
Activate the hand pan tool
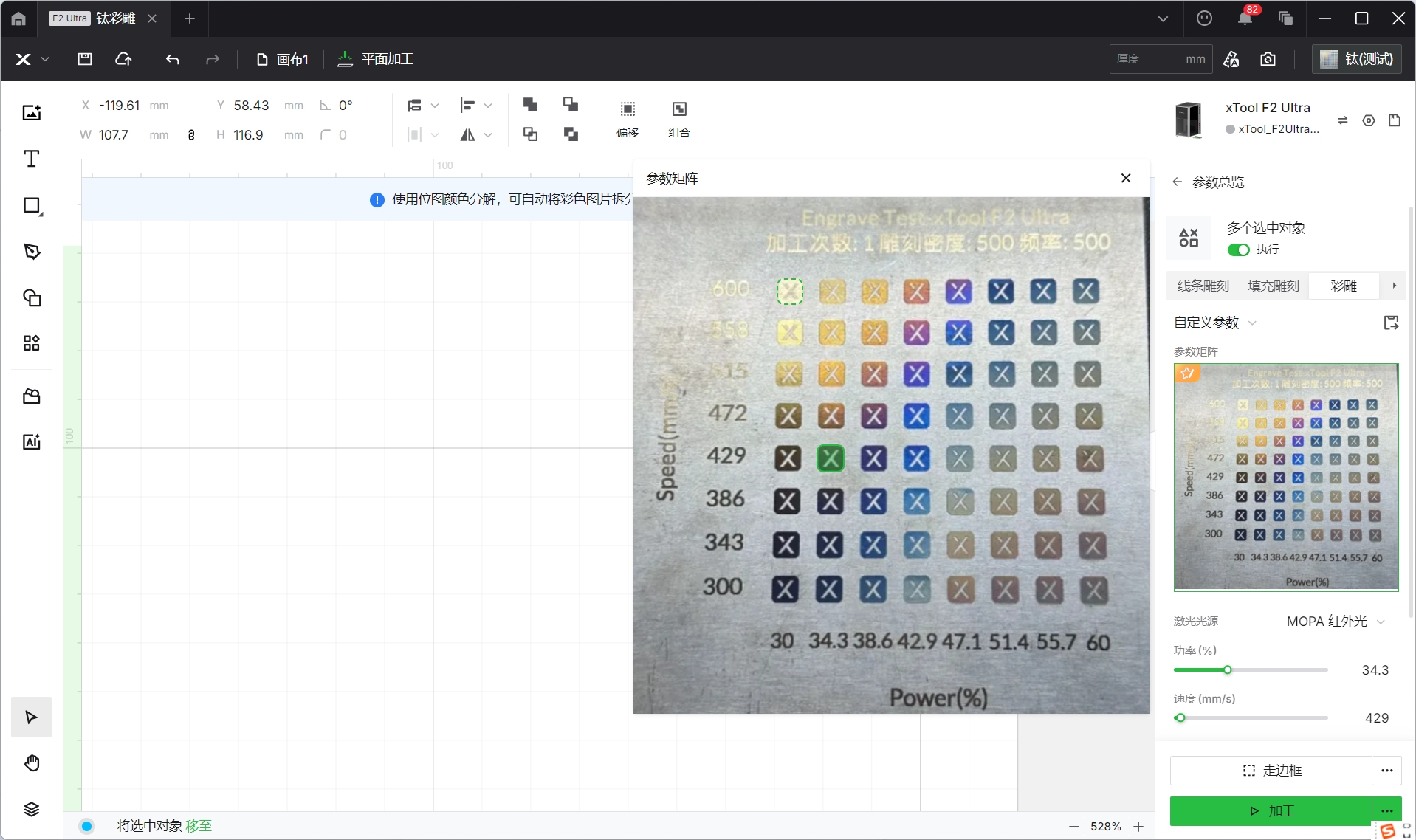coord(31,763)
